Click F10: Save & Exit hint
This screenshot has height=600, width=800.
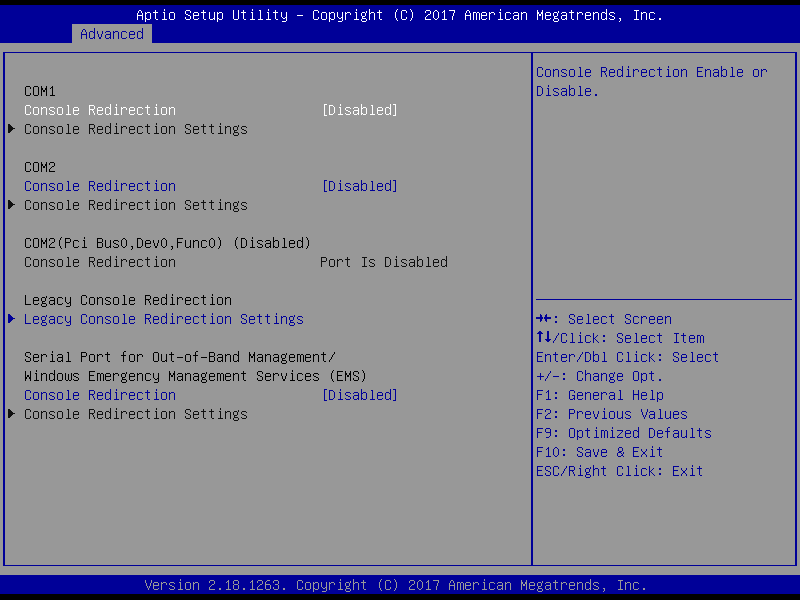[599, 452]
